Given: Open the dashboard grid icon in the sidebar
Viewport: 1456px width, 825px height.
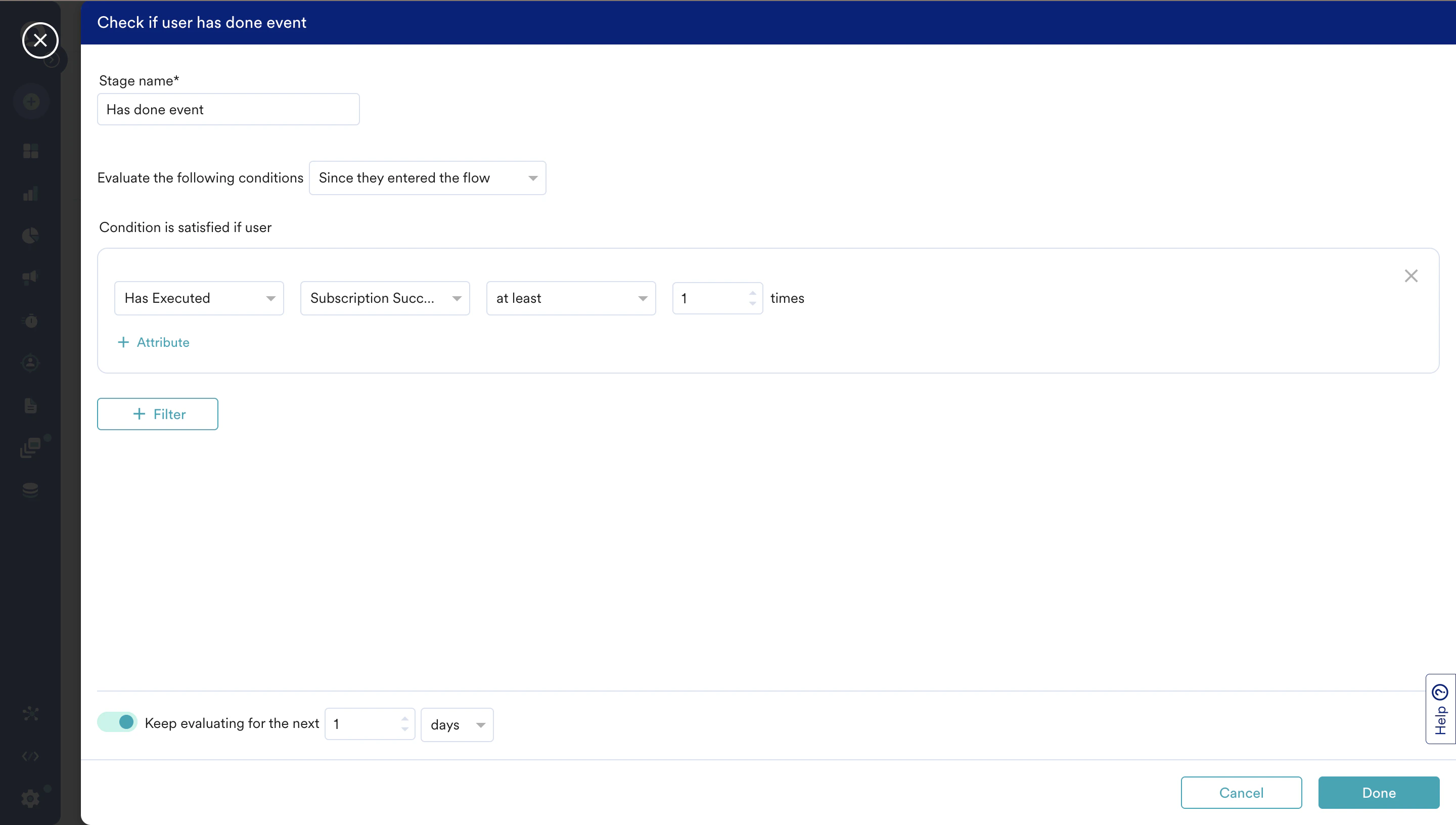Looking at the screenshot, I should click(x=31, y=151).
